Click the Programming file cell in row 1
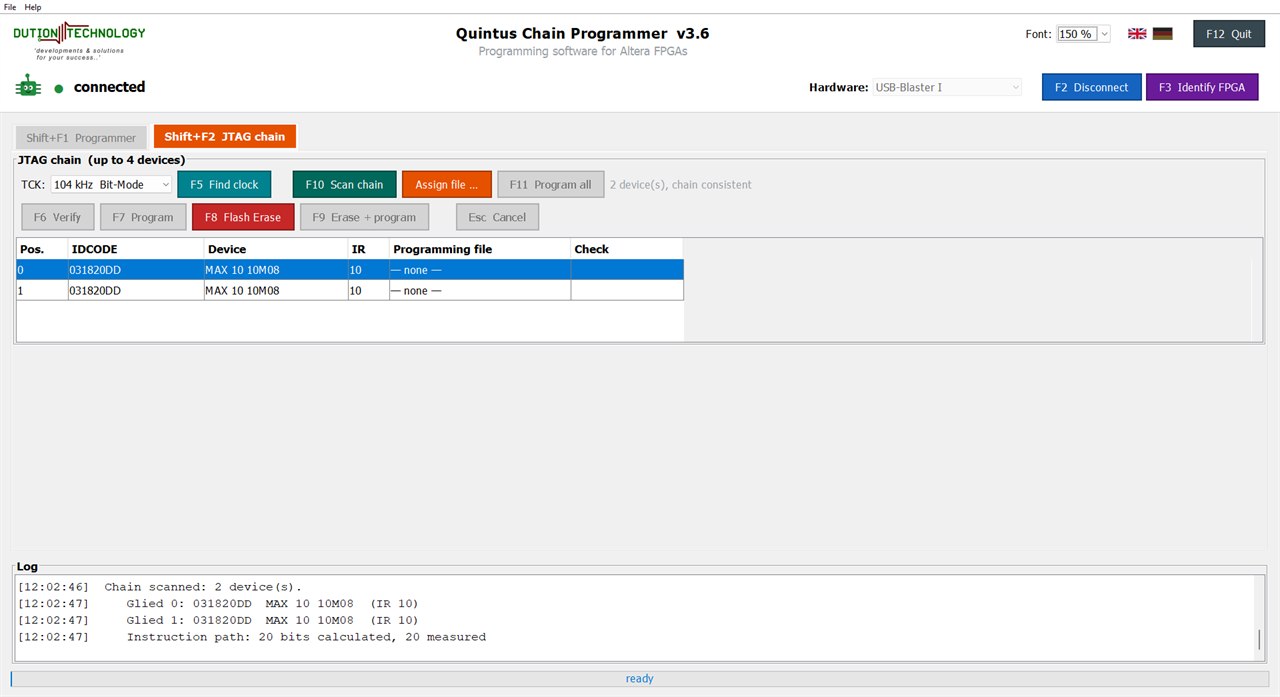 point(480,290)
